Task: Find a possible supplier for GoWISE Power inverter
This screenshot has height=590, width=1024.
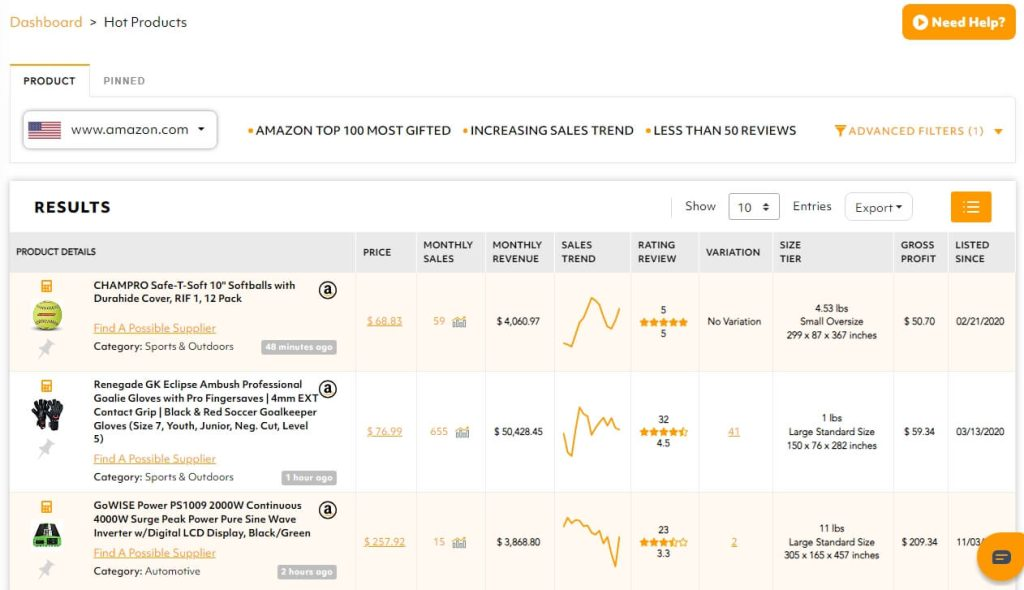Action: 155,553
